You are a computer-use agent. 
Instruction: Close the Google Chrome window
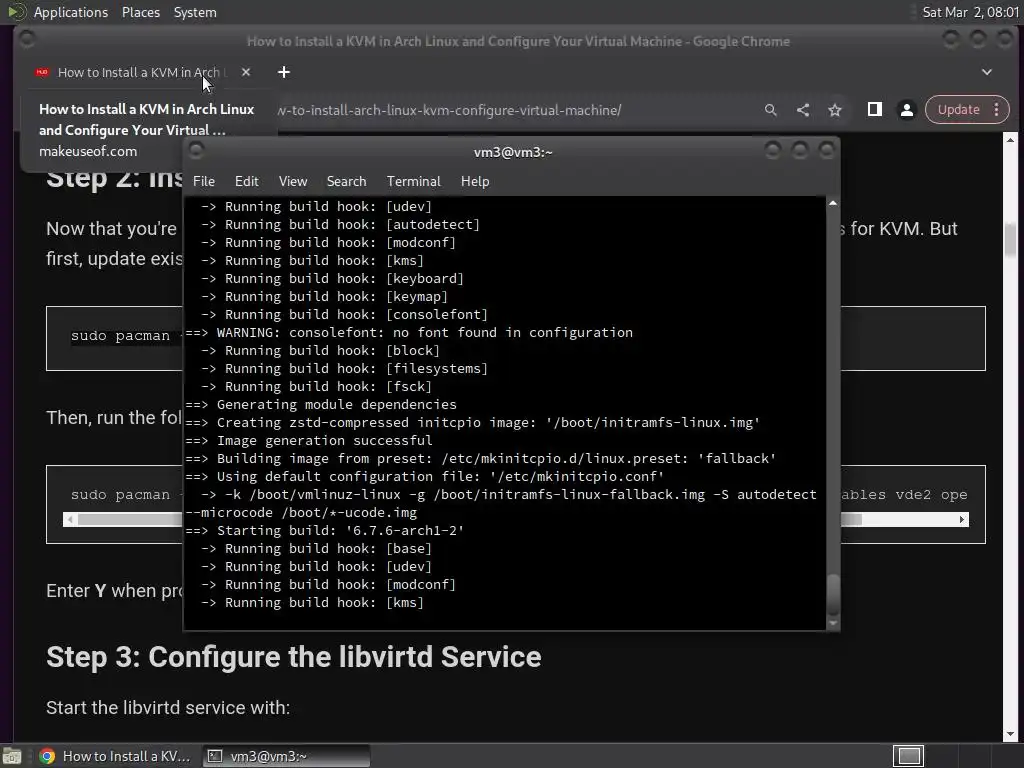1004,39
